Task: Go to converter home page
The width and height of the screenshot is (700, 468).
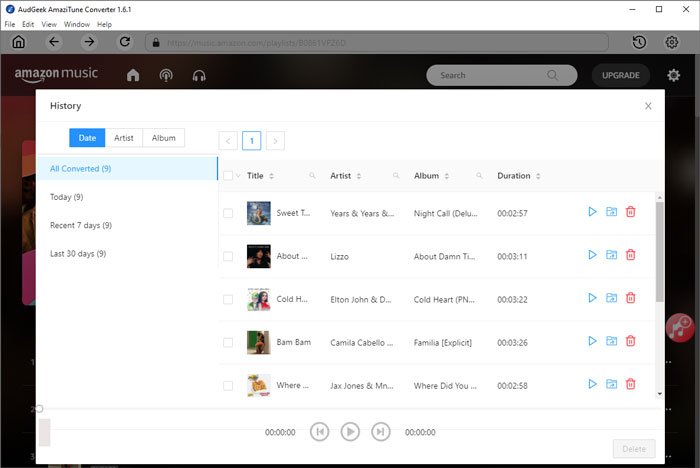Action: click(18, 42)
